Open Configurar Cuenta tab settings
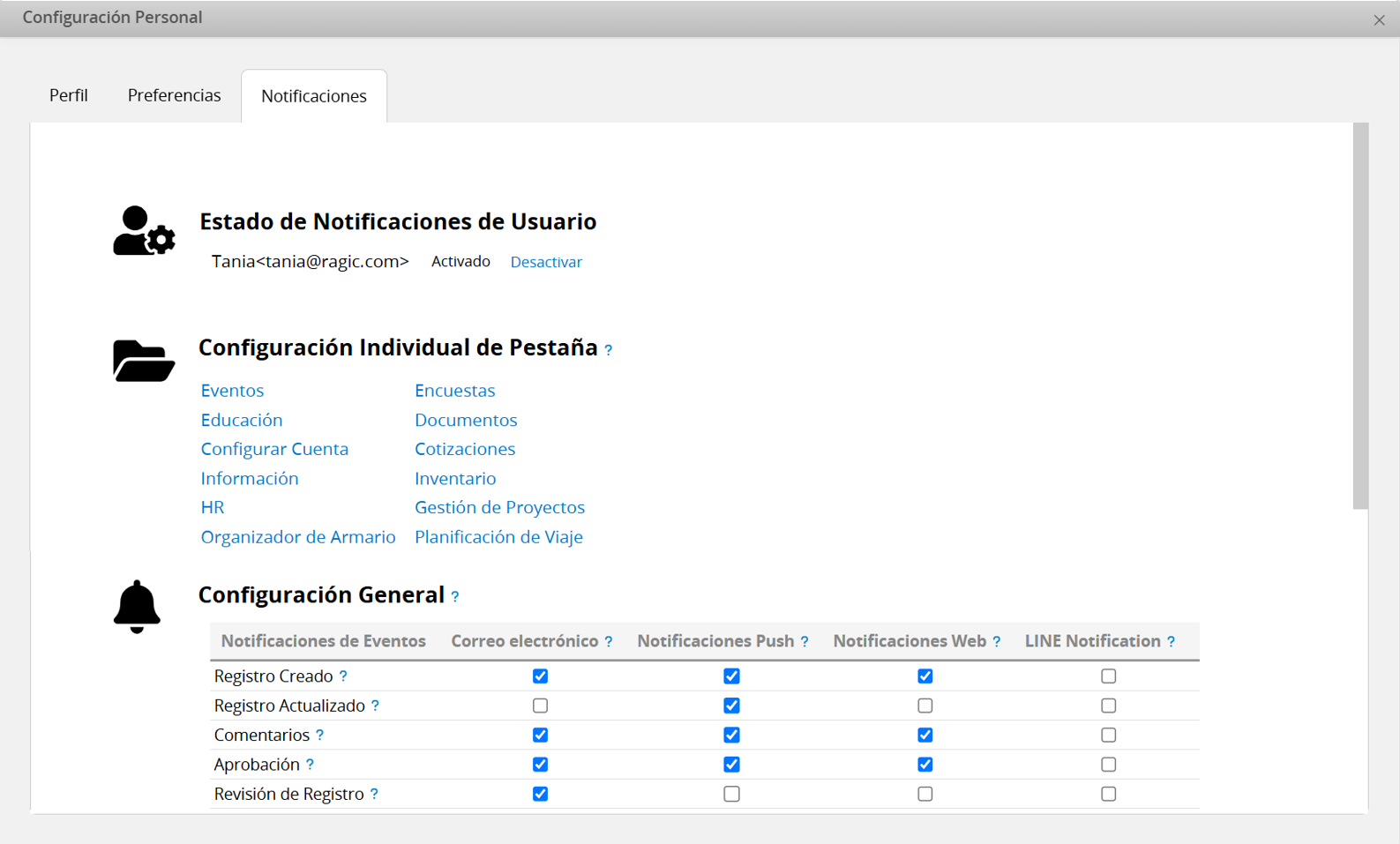 [x=274, y=449]
